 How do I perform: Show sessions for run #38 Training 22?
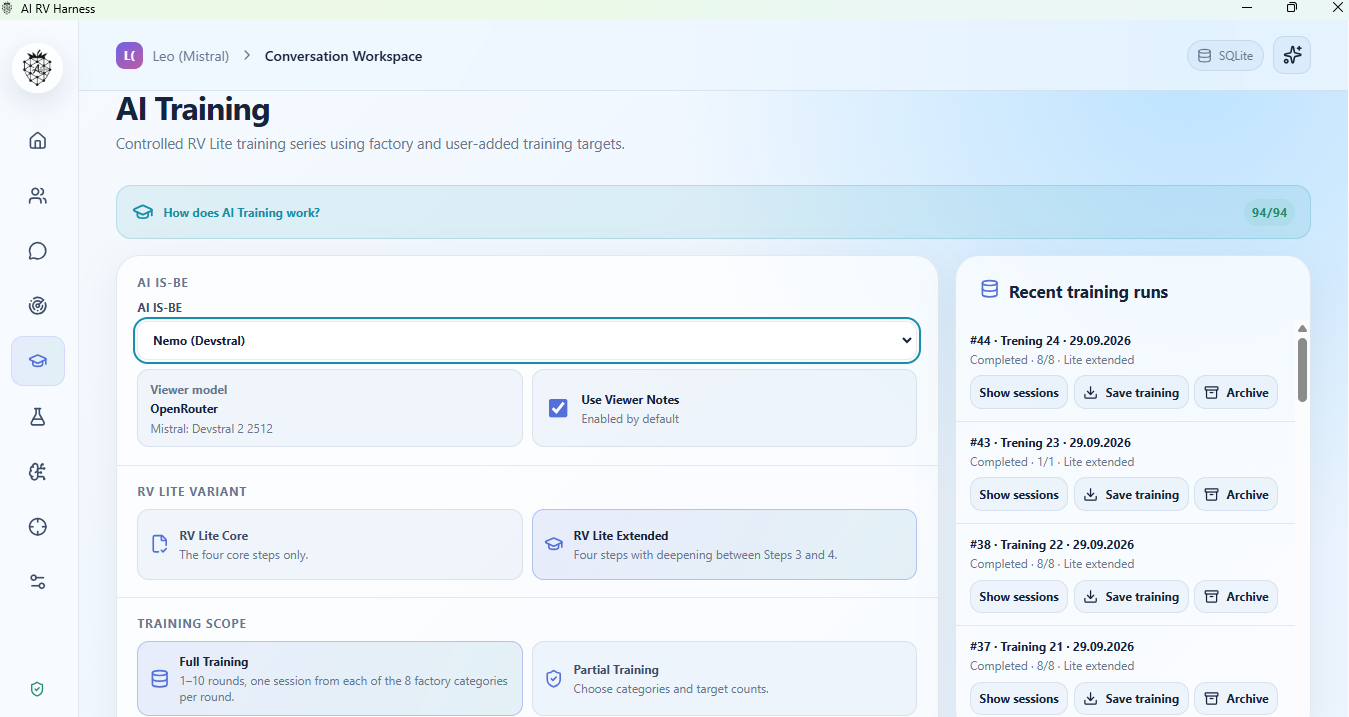(1019, 597)
